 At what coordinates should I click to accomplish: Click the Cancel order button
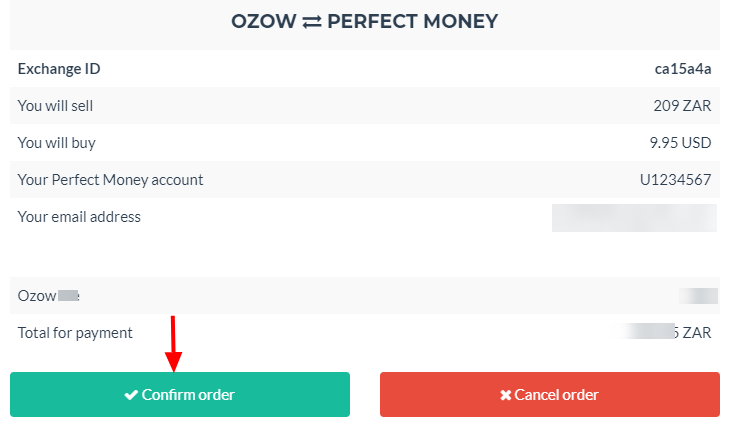[x=549, y=395]
